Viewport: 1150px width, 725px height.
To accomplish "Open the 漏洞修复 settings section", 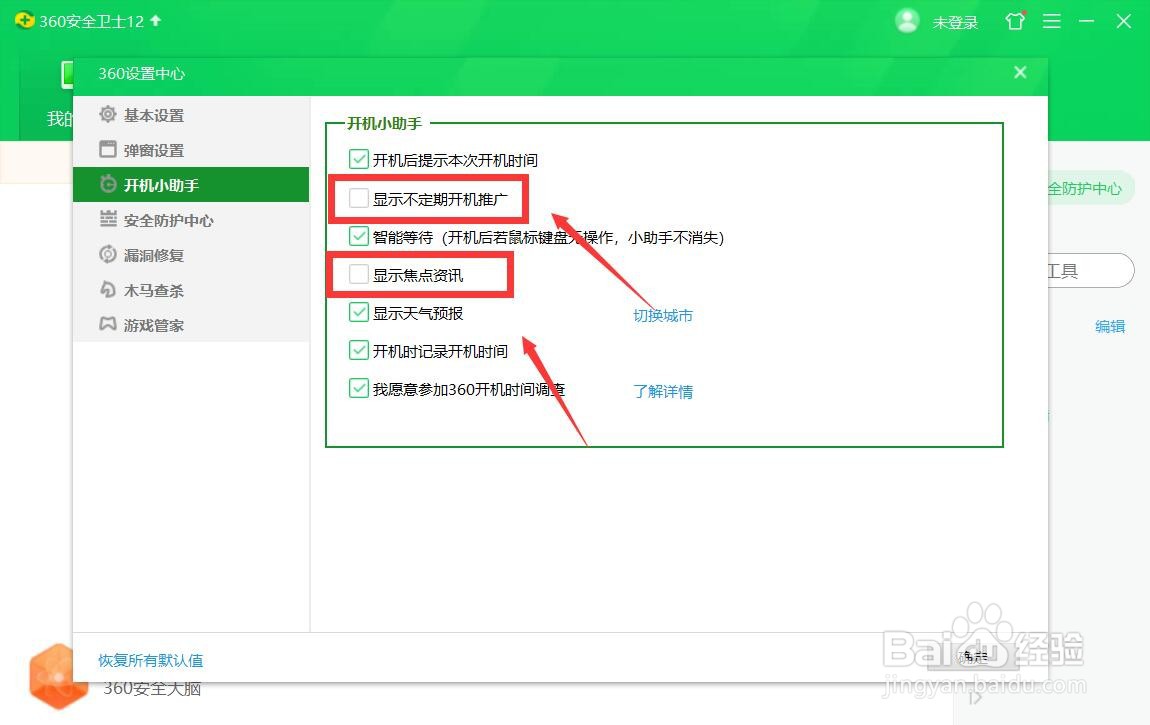I will (191, 255).
